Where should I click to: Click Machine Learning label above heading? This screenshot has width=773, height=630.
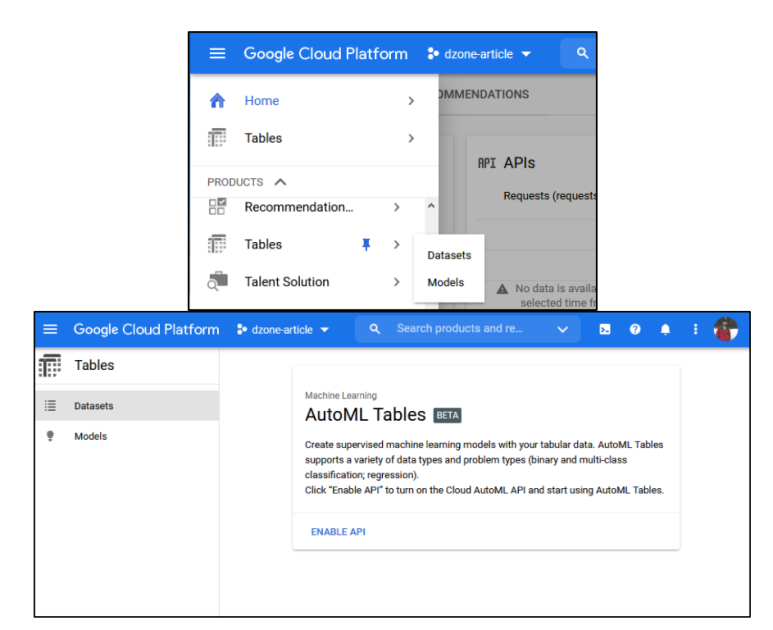coord(341,395)
